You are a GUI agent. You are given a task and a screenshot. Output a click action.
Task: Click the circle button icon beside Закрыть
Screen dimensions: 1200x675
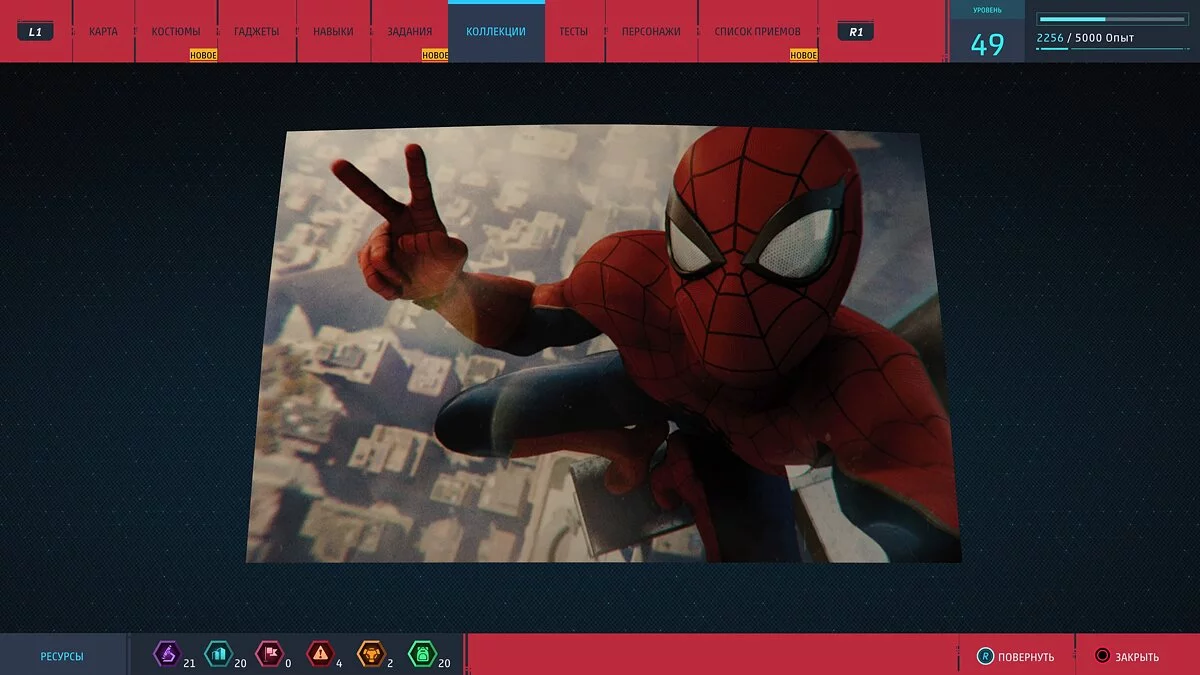pyautogui.click(x=1102, y=657)
